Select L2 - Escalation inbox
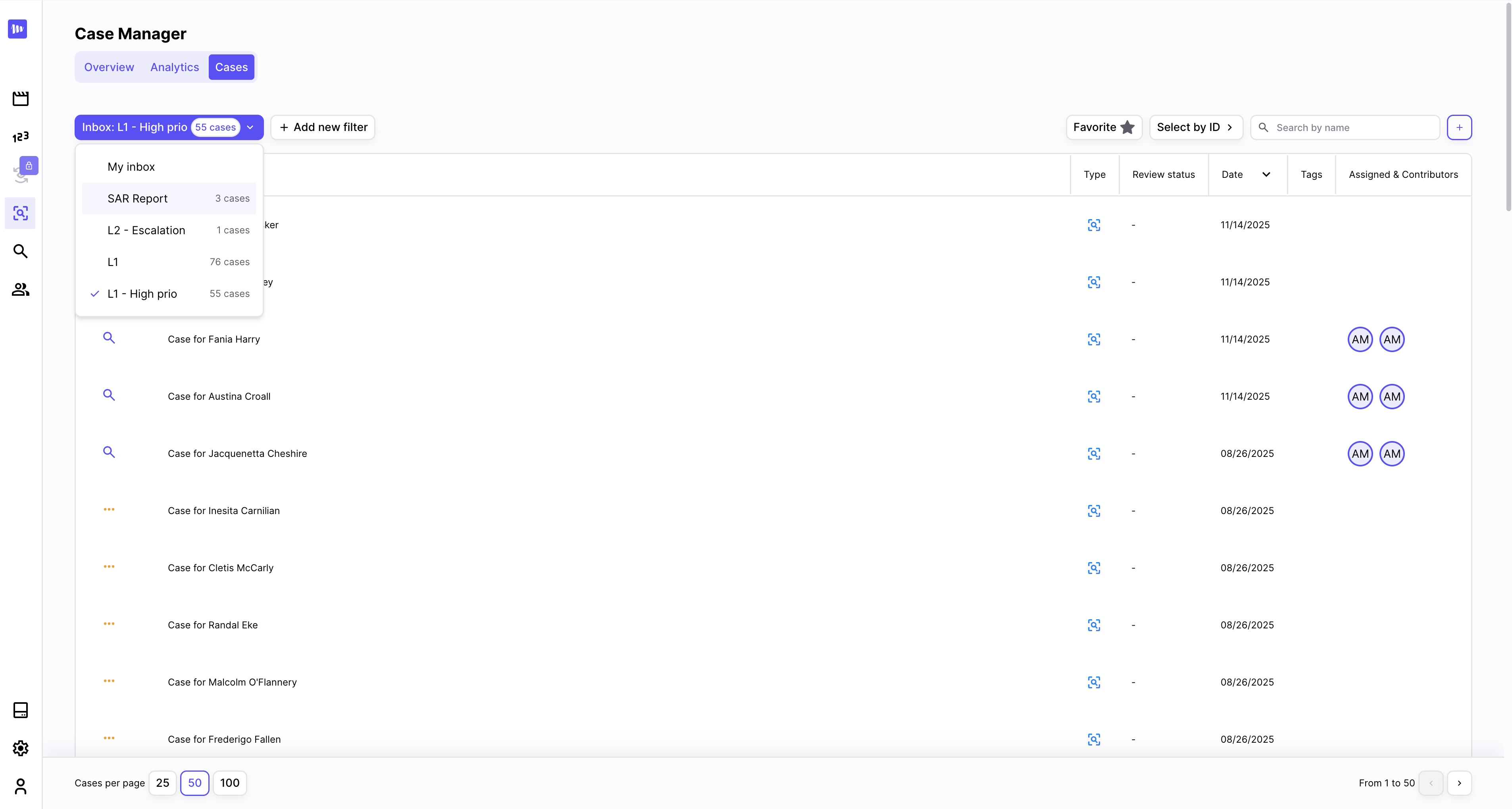 tap(169, 230)
